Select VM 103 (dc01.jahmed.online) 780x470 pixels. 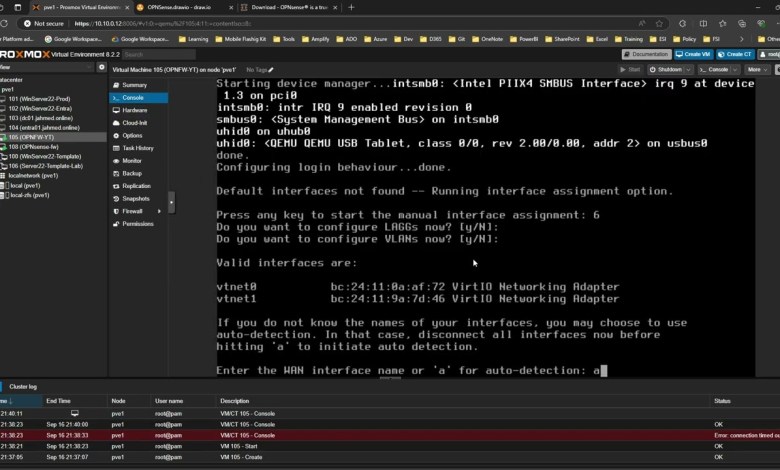(40, 118)
